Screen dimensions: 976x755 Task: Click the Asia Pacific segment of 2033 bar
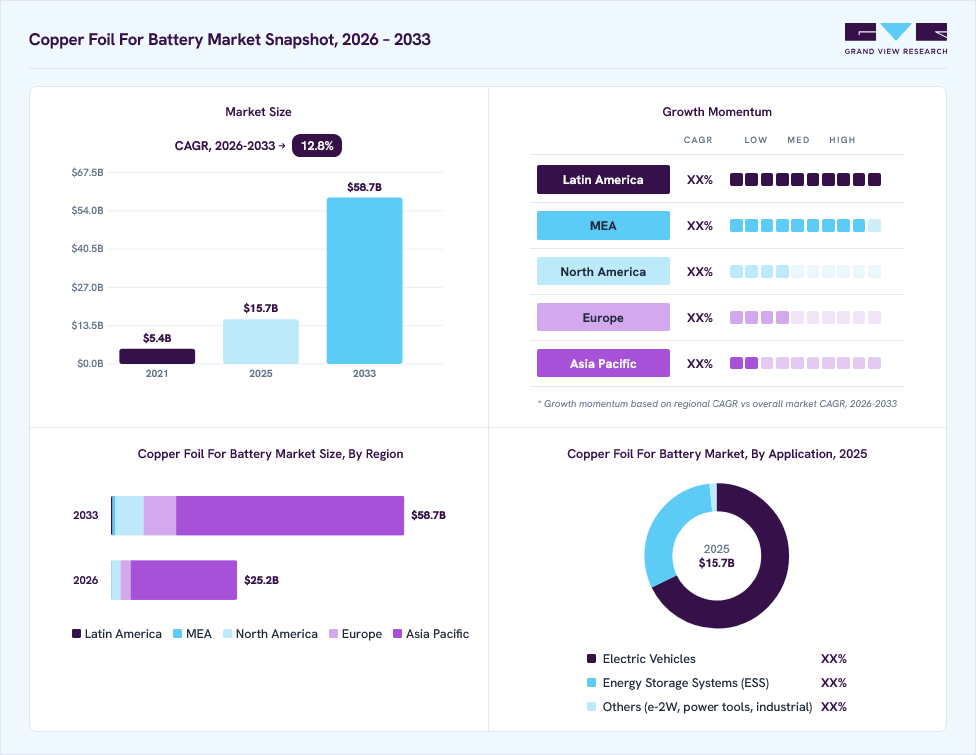290,515
